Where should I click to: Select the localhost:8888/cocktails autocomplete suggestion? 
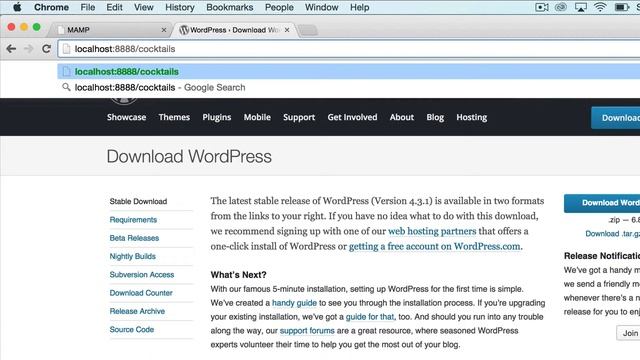click(349, 71)
